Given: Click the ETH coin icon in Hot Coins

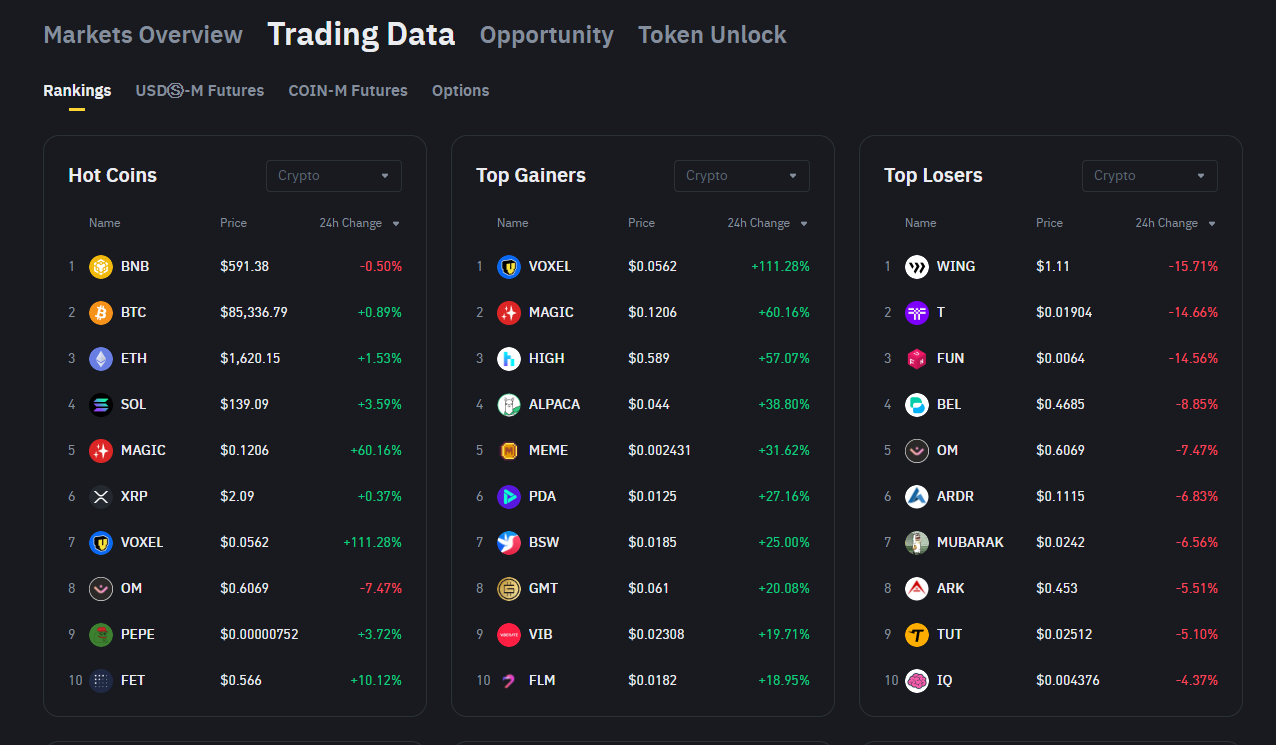Looking at the screenshot, I should 101,358.
